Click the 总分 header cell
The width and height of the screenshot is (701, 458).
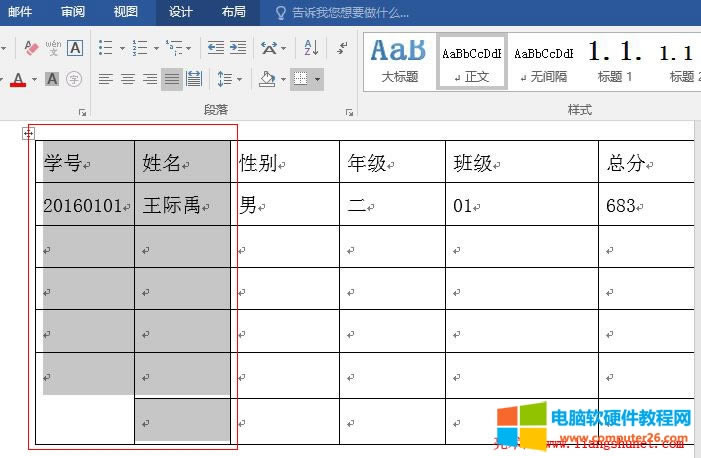click(646, 161)
